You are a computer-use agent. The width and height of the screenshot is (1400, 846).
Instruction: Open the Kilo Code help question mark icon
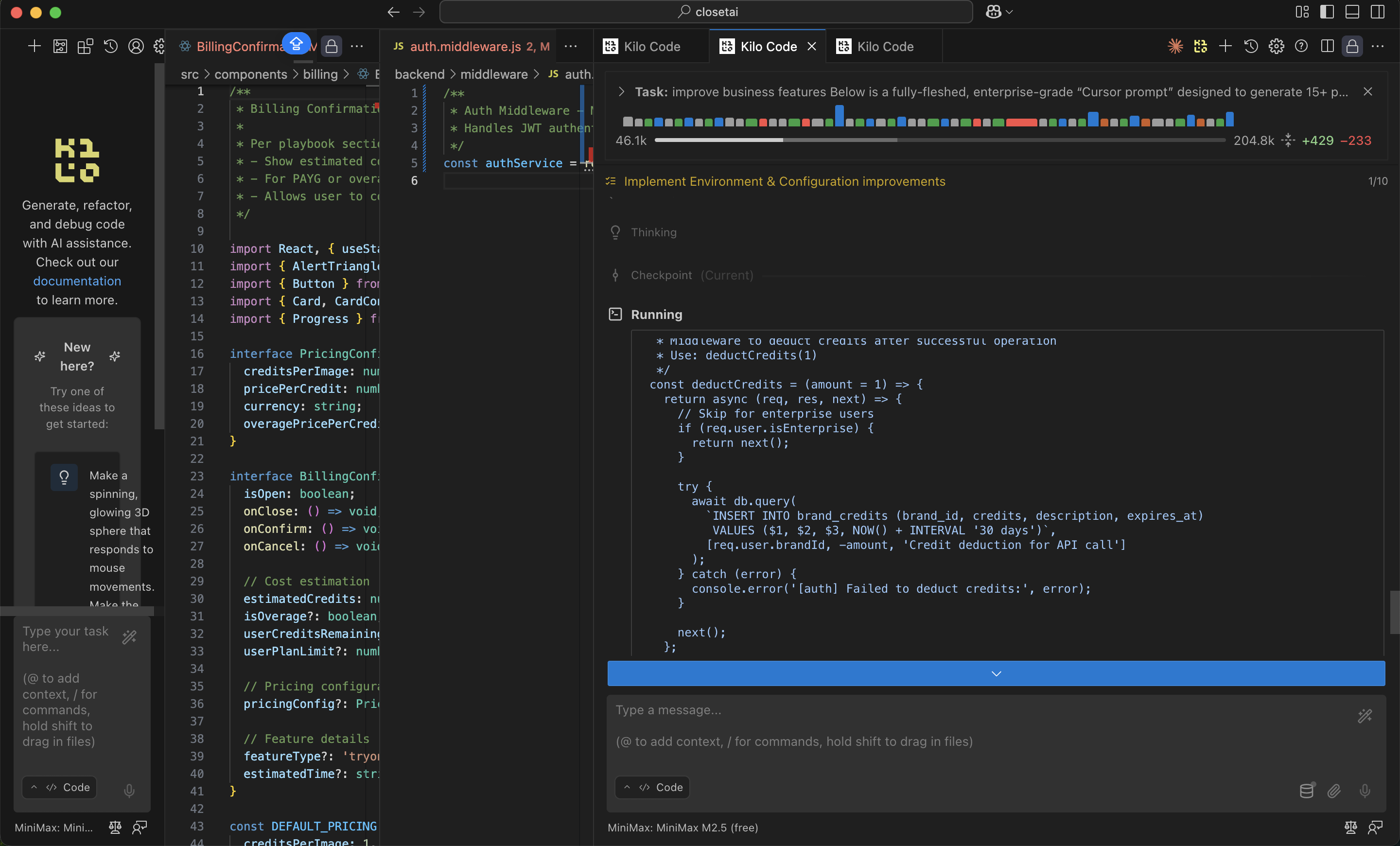point(1301,46)
